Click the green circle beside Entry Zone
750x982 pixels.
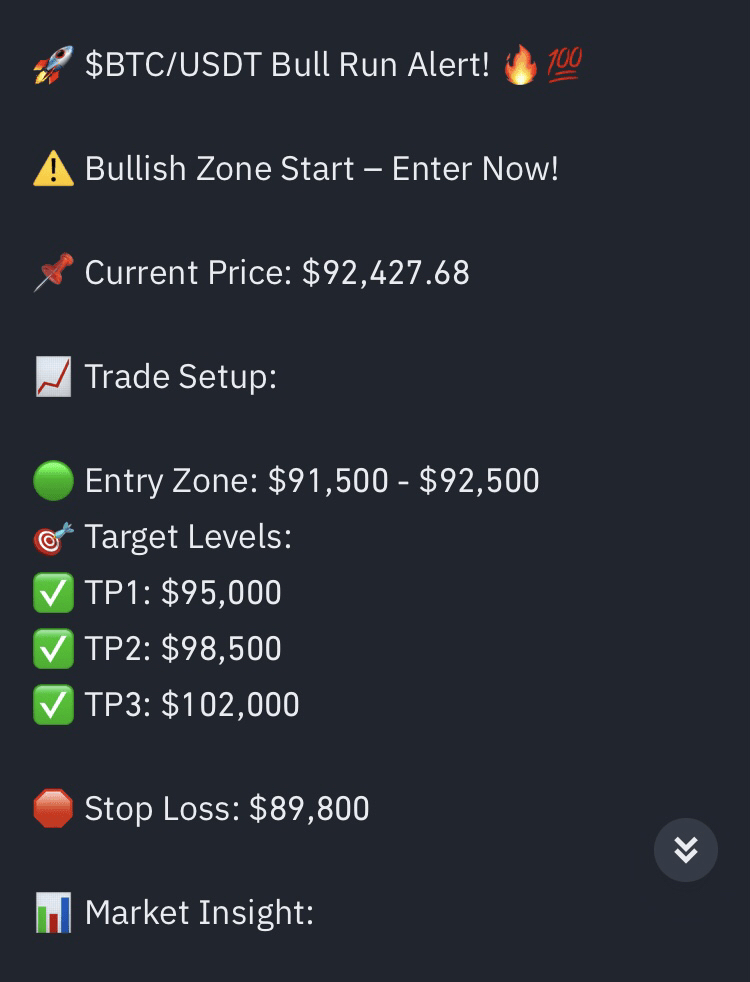click(x=53, y=481)
